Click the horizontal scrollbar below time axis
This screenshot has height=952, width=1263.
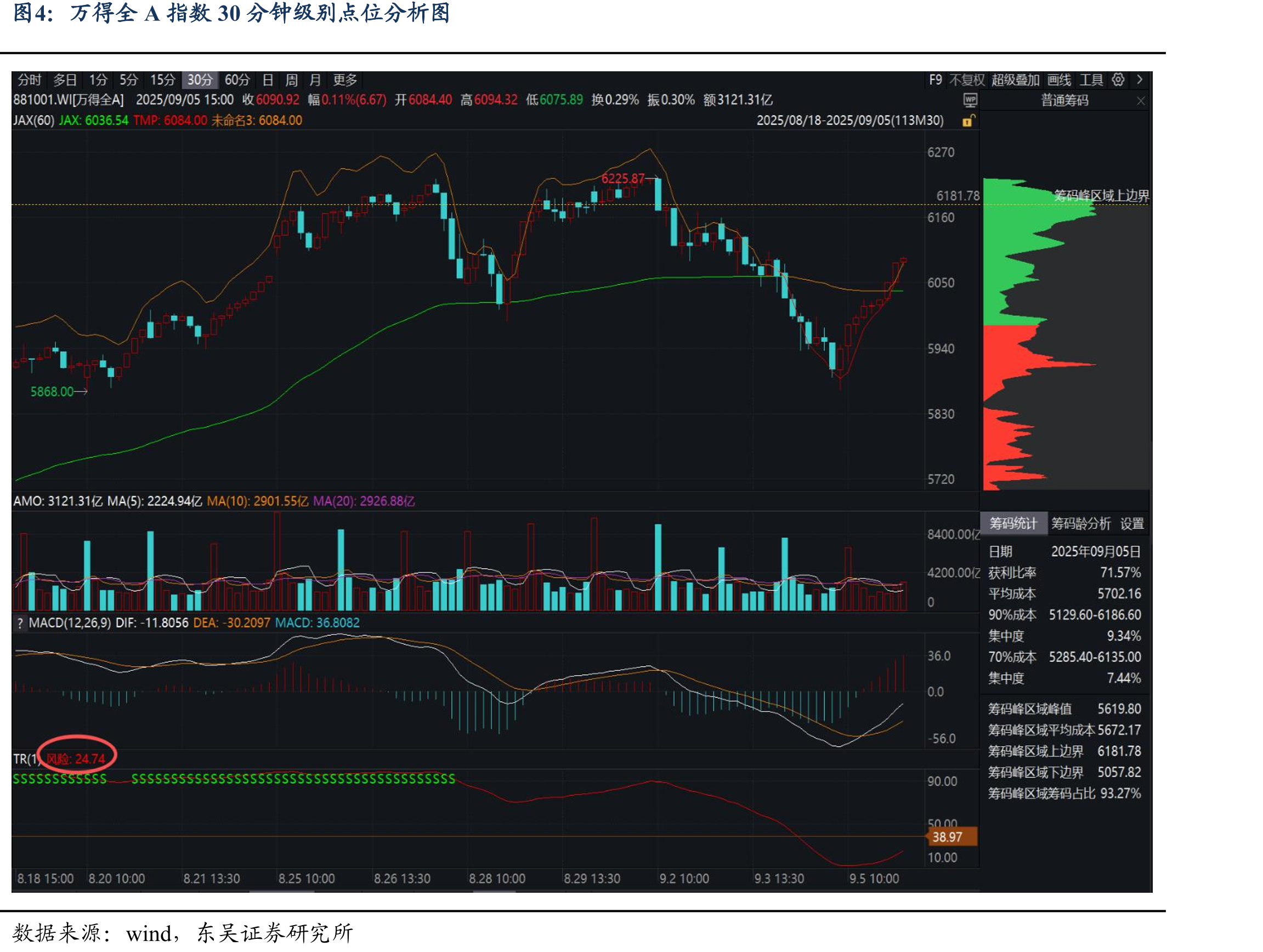pos(496,891)
